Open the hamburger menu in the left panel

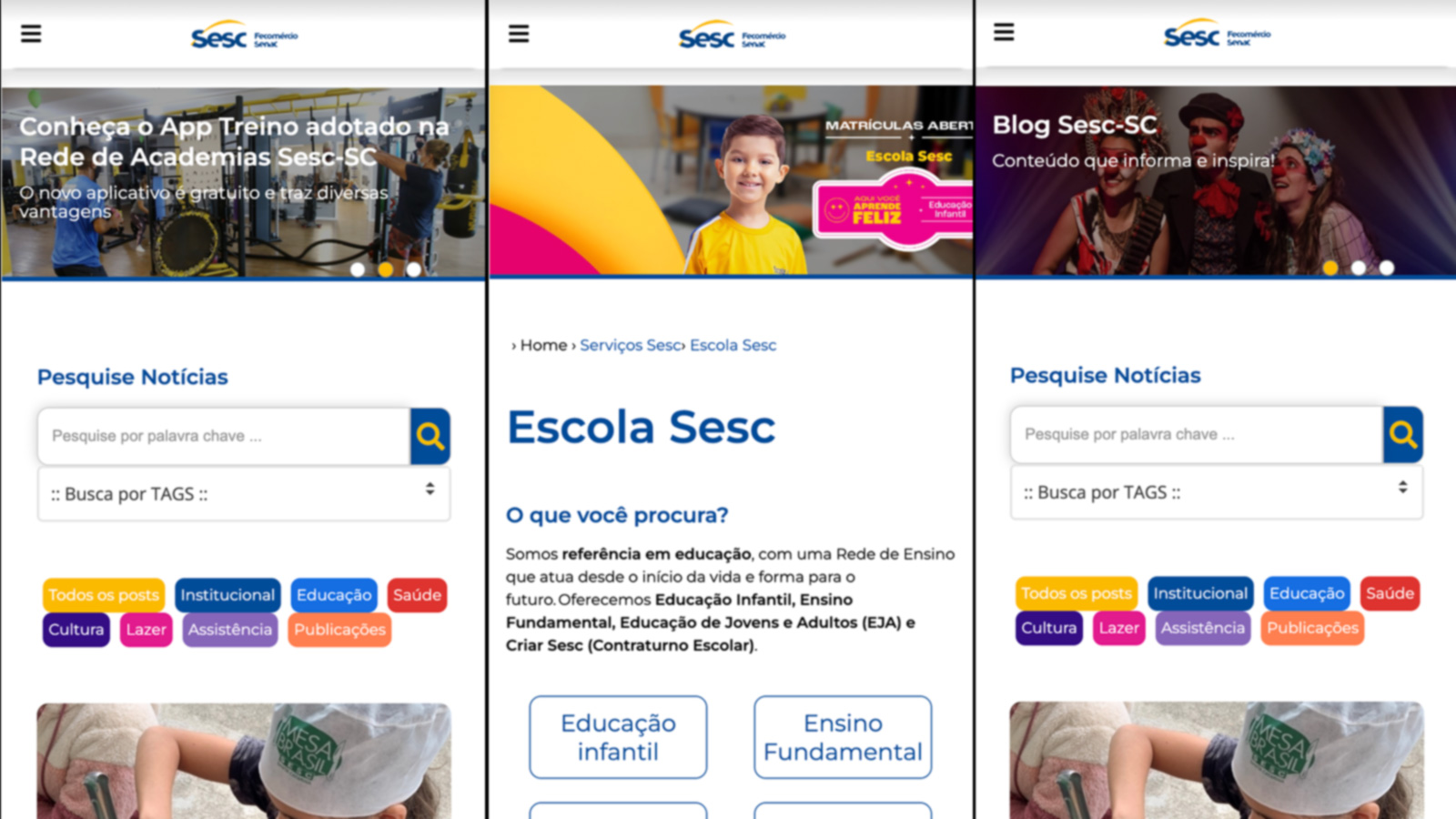31,34
